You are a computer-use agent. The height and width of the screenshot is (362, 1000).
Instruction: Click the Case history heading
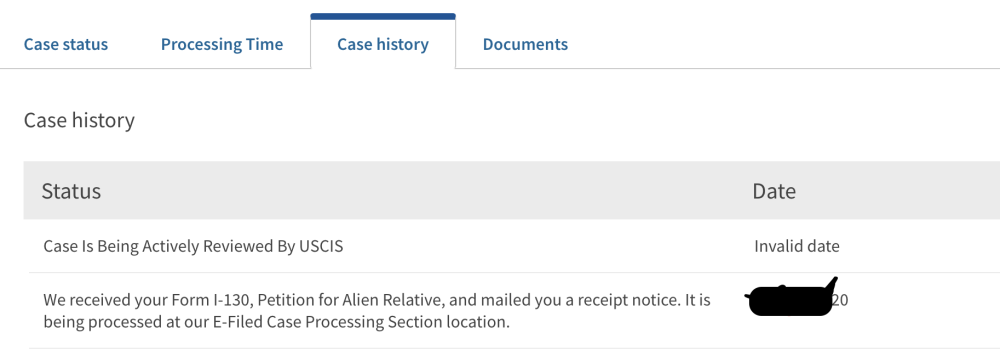pyautogui.click(x=79, y=120)
